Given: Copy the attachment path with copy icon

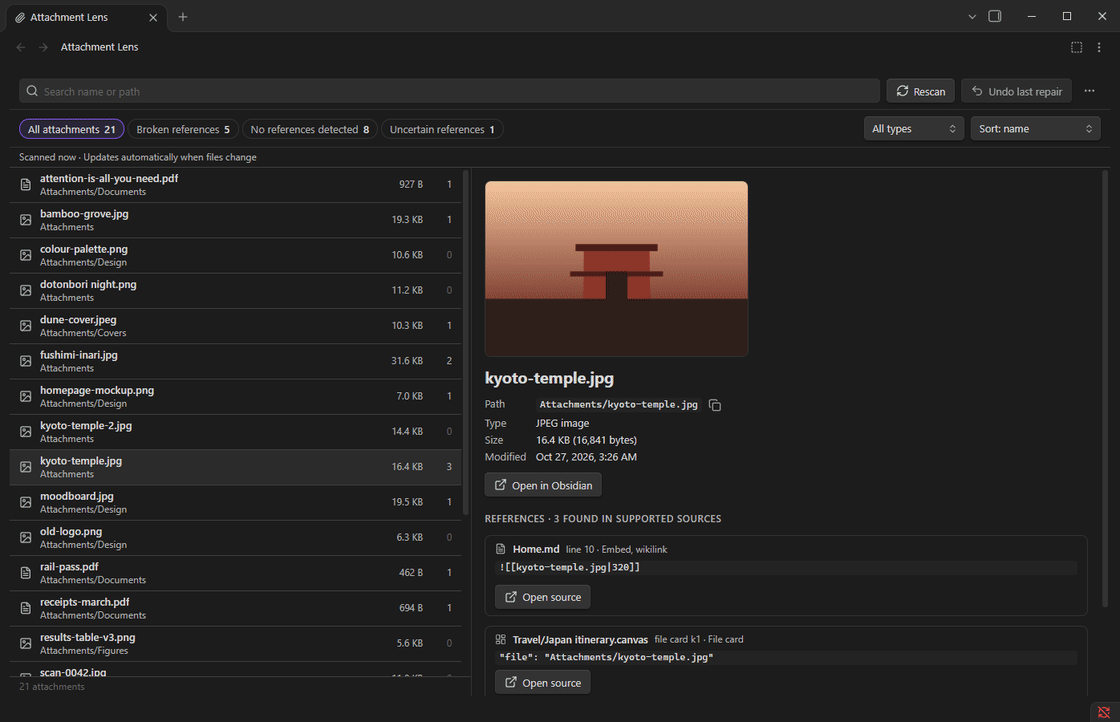Looking at the screenshot, I should (x=714, y=405).
